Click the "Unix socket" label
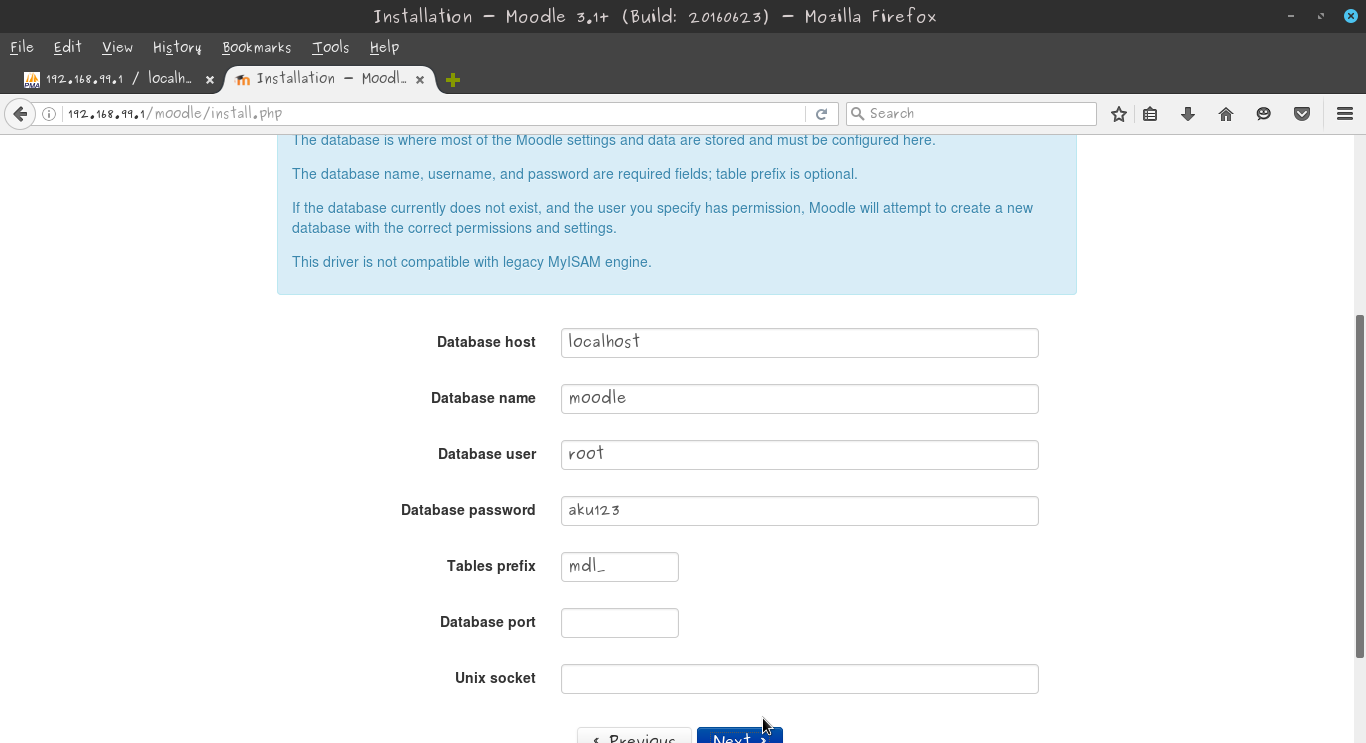1366x743 pixels. 495,678
